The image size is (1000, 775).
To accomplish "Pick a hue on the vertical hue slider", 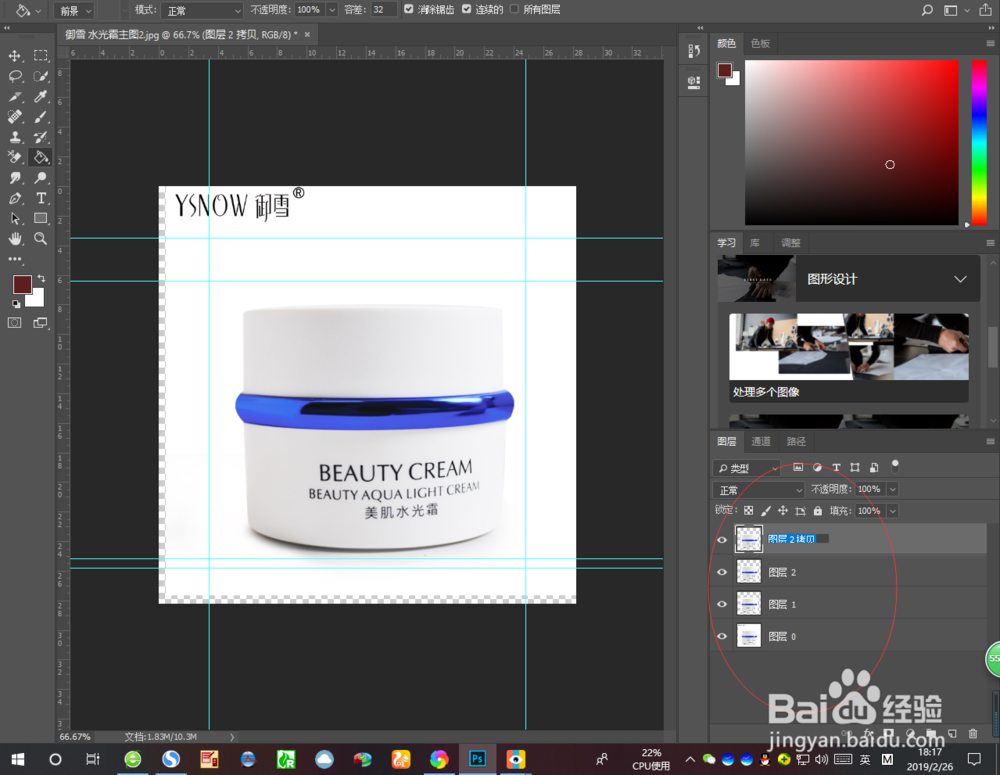I will click(x=979, y=142).
